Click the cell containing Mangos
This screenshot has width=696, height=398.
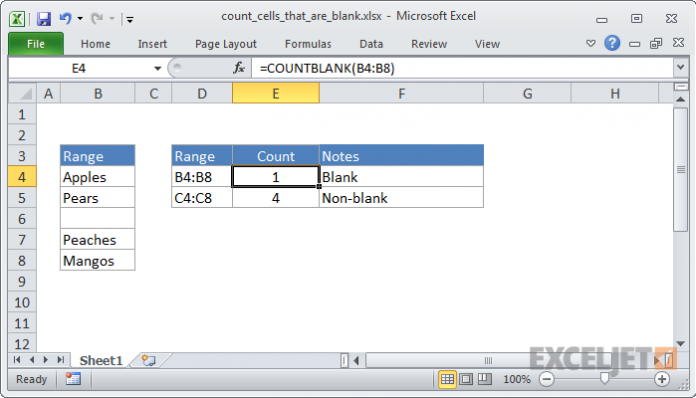coord(98,260)
